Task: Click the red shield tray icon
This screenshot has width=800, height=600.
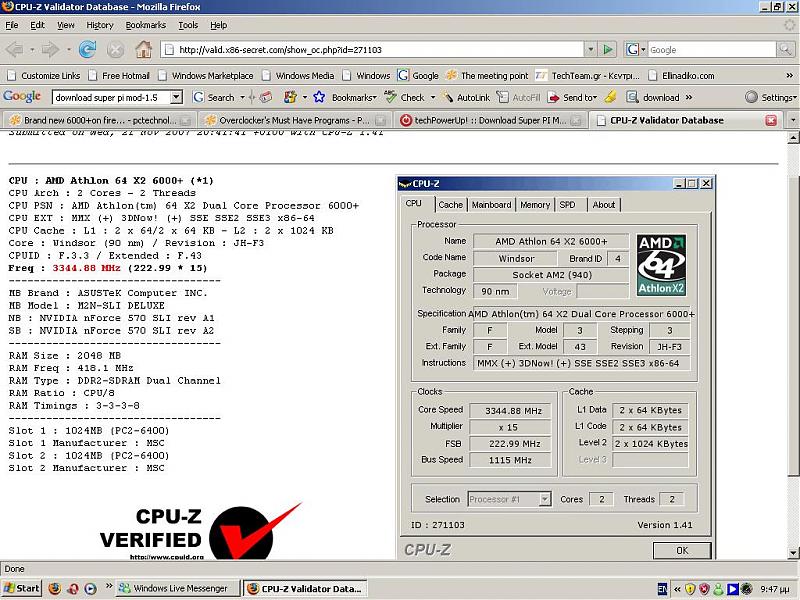Action: 704,589
